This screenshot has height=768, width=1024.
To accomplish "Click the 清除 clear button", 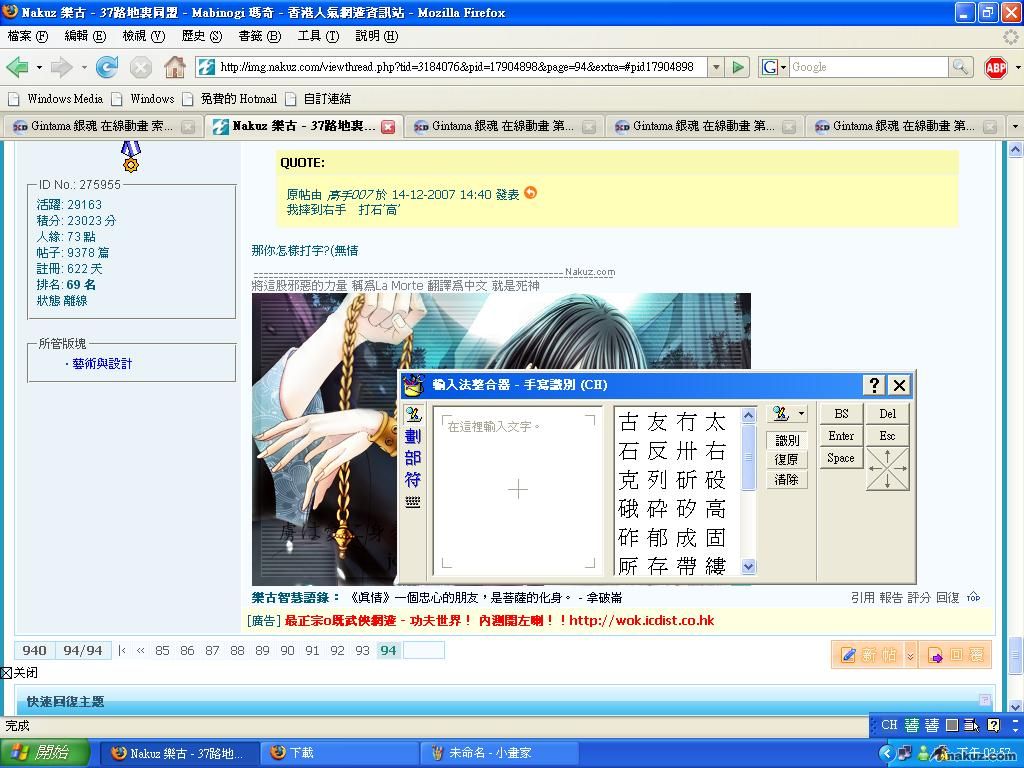I will (787, 480).
